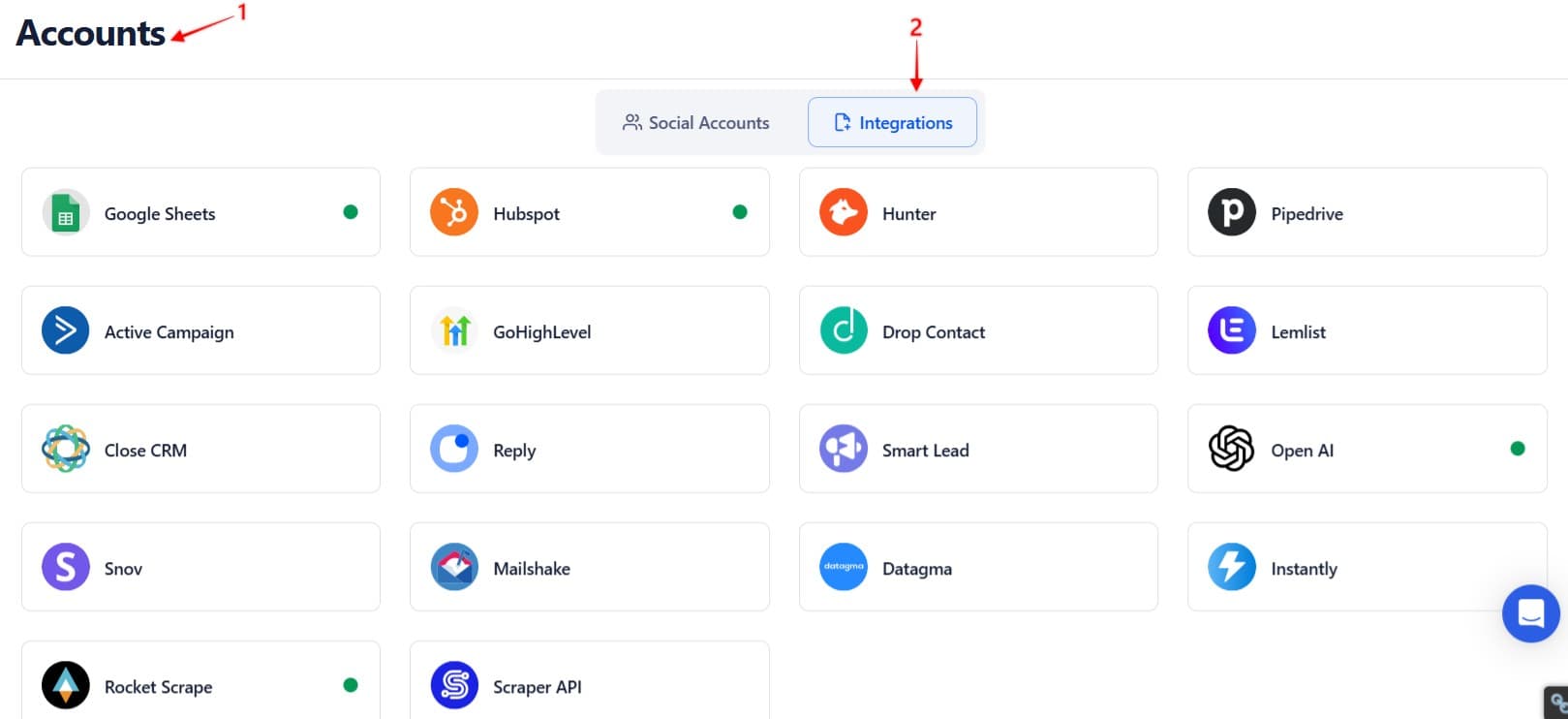Open the Reply integration card

pos(589,450)
